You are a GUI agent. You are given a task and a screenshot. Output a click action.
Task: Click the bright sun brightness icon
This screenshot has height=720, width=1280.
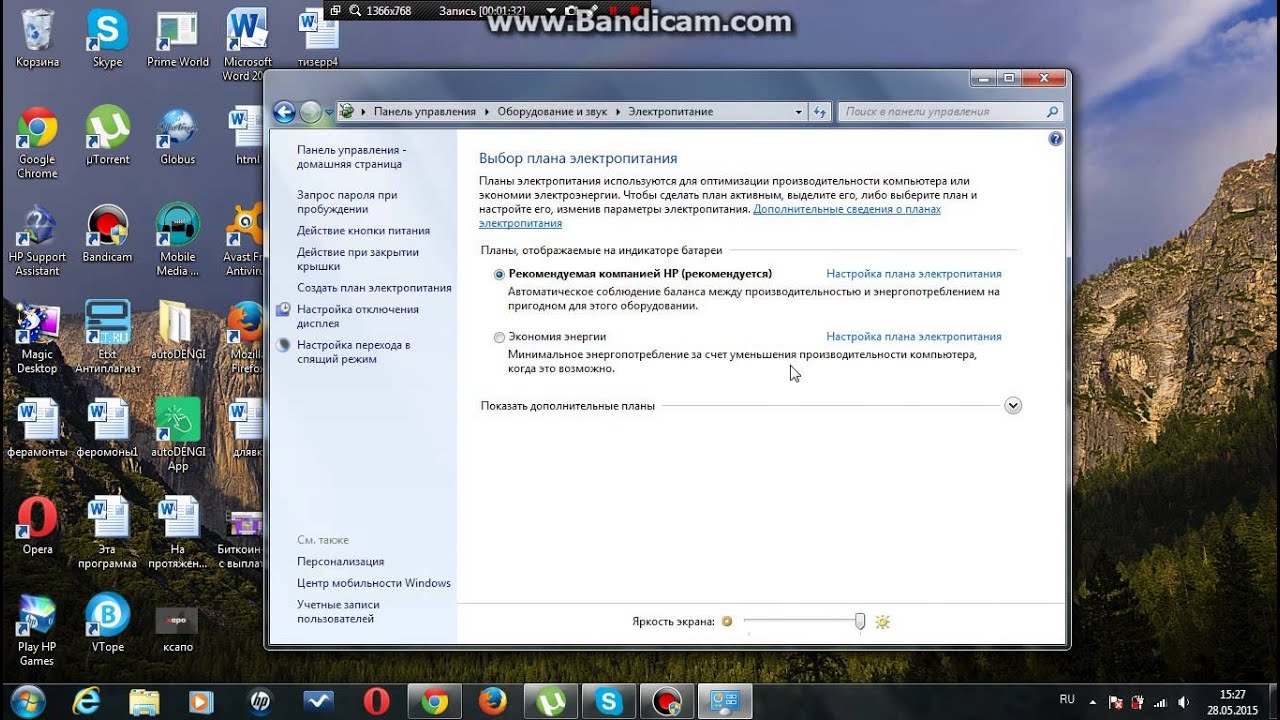click(x=882, y=622)
